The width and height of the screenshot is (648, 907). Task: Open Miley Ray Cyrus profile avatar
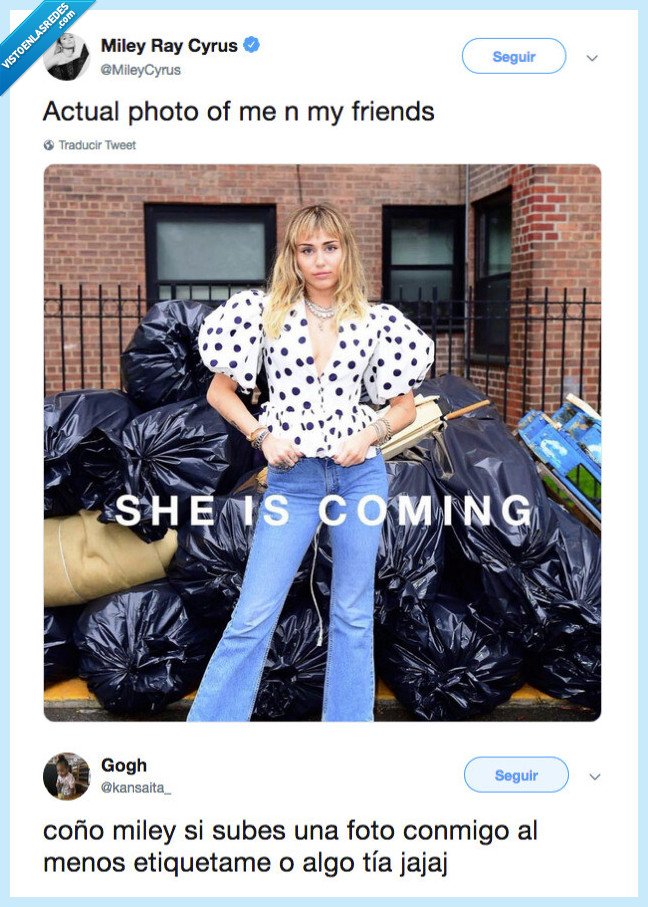pyautogui.click(x=67, y=57)
